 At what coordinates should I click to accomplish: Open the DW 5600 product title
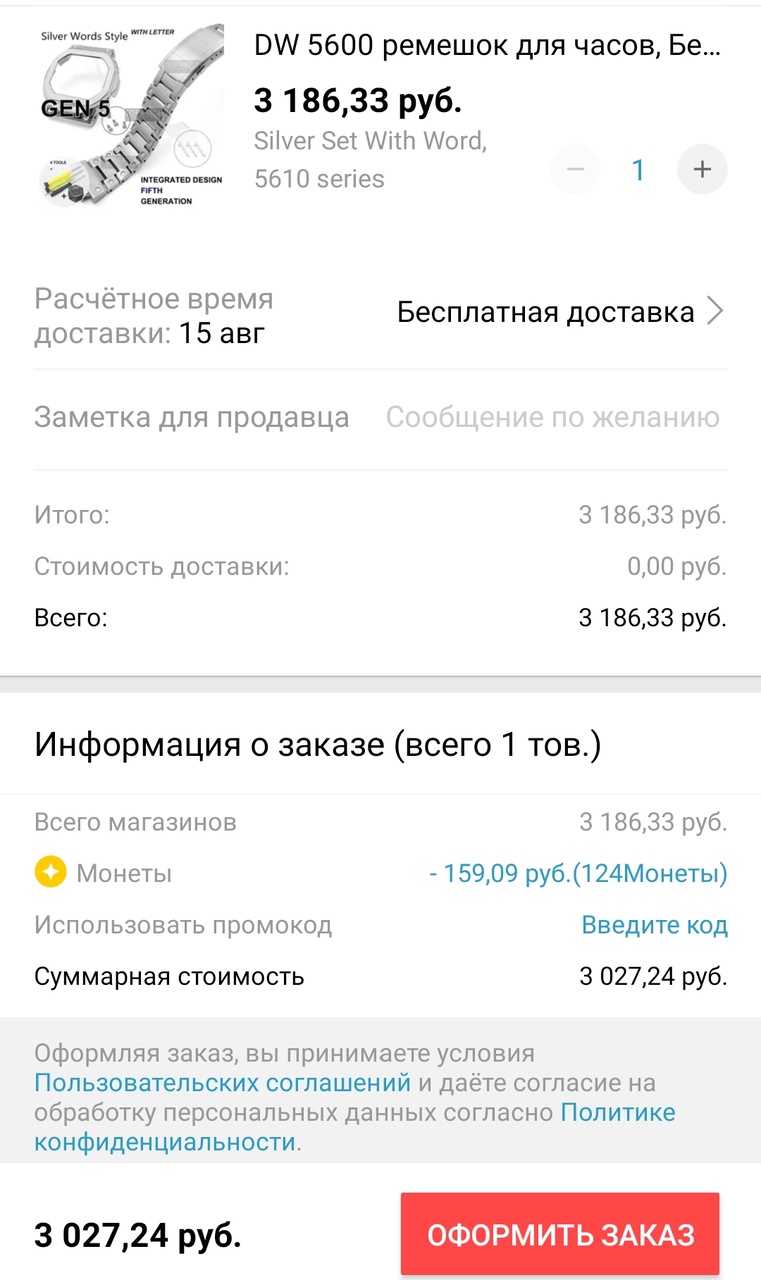pos(487,45)
